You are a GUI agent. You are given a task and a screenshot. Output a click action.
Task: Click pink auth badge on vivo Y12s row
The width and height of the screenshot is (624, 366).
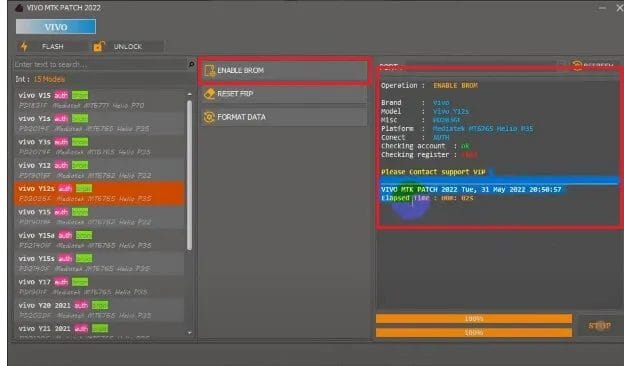65,189
